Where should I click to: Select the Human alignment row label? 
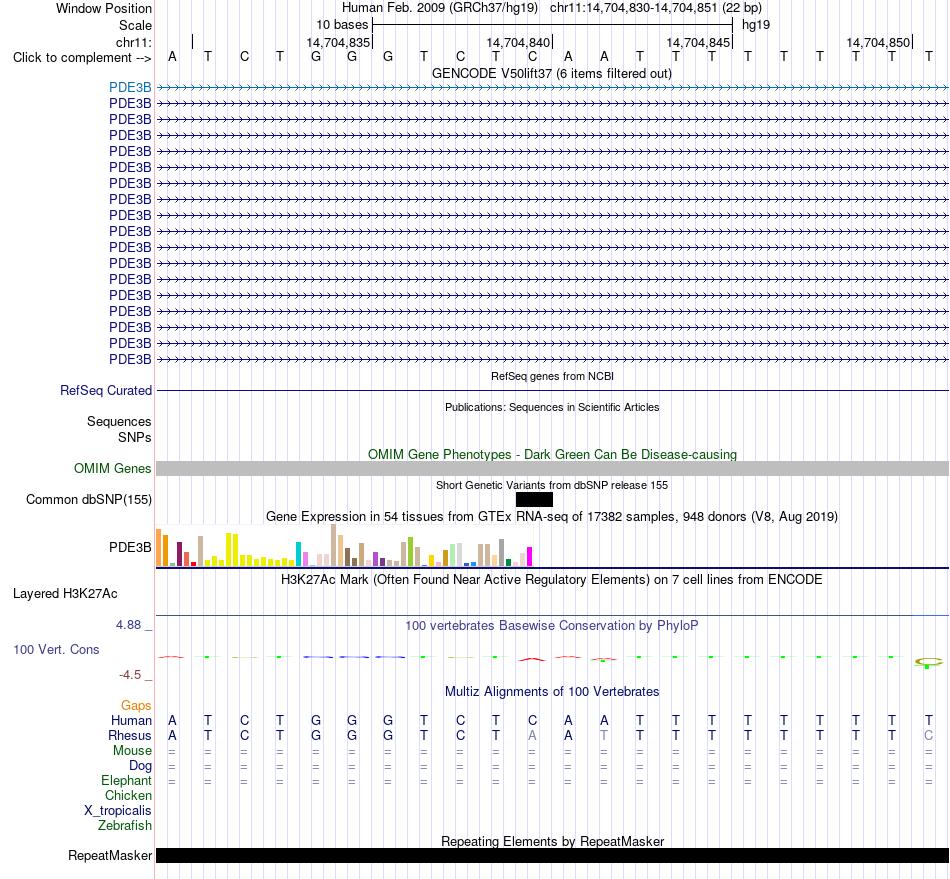click(x=131, y=720)
